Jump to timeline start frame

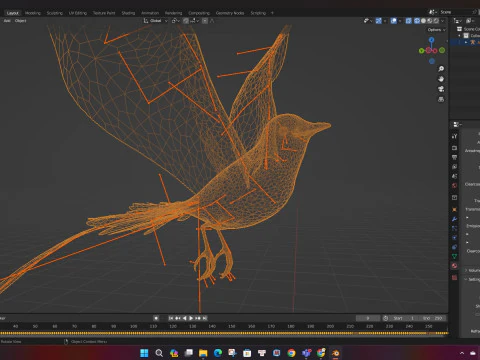(171, 318)
